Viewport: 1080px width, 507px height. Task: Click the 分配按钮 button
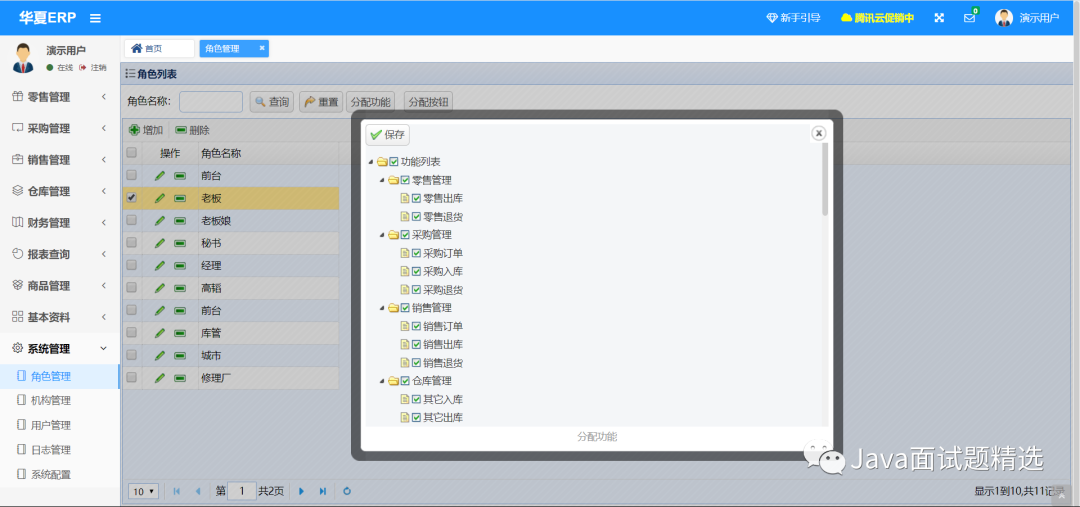click(428, 102)
